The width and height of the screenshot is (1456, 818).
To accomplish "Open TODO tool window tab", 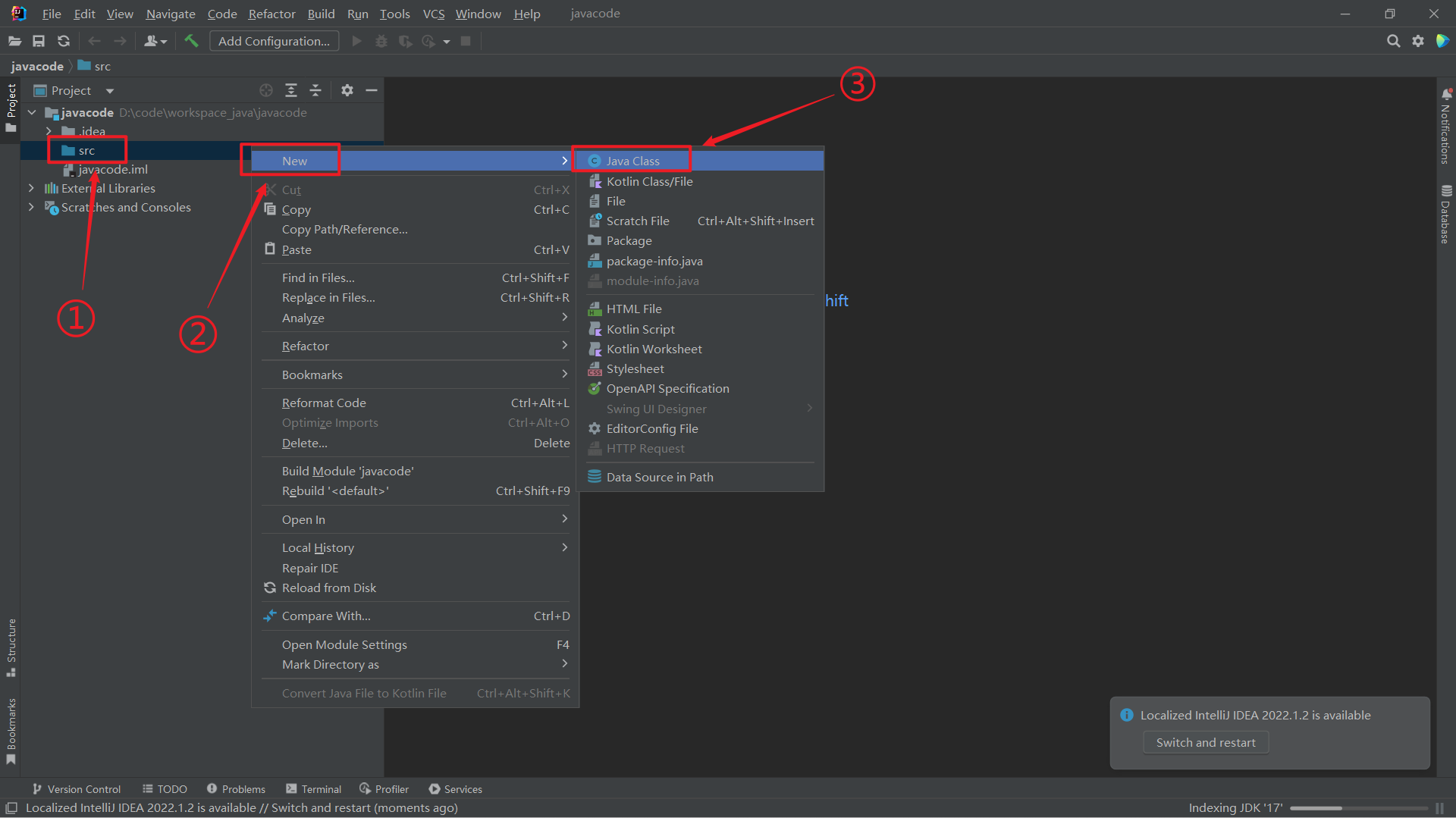I will pyautogui.click(x=165, y=789).
